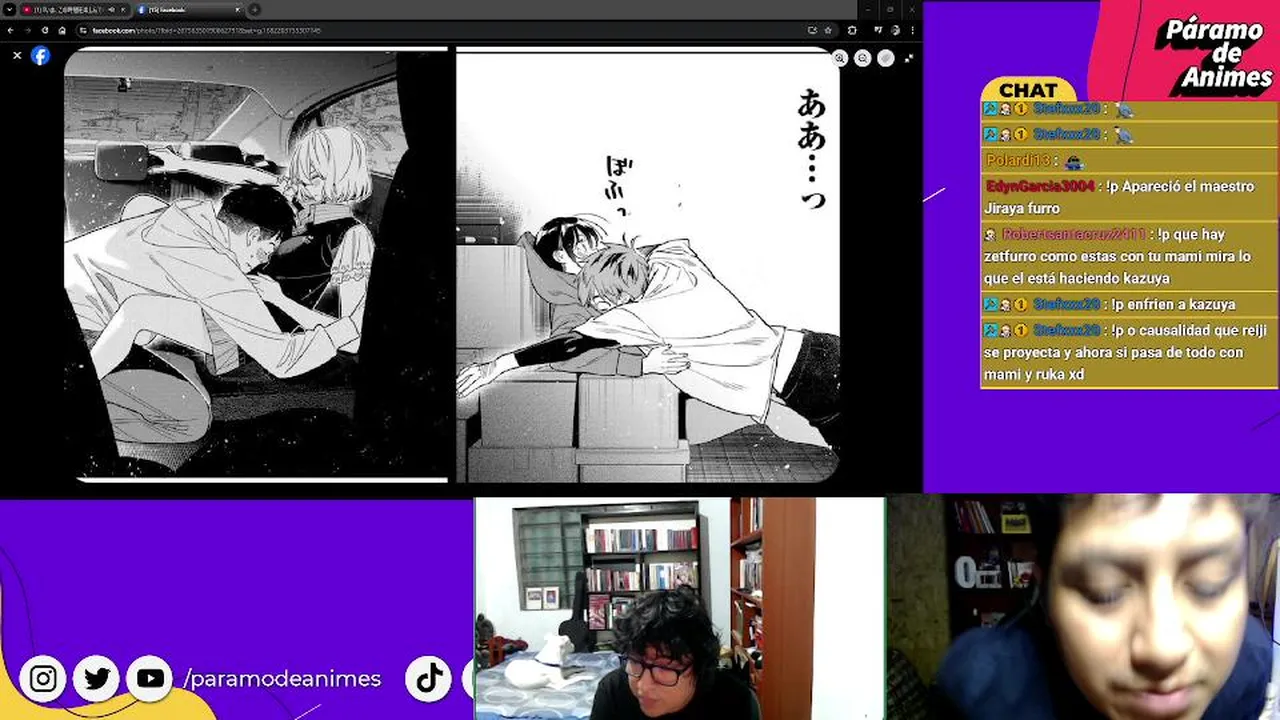
Task: Reload the browser page
Action: click(x=45, y=30)
